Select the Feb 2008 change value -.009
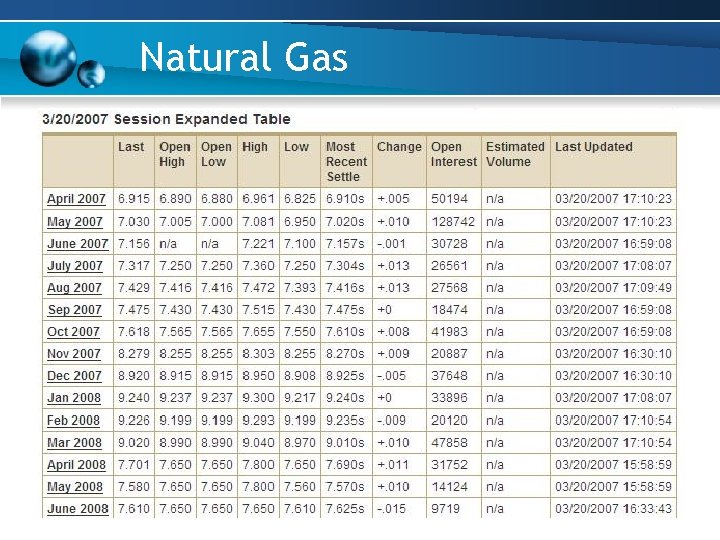 coord(391,420)
